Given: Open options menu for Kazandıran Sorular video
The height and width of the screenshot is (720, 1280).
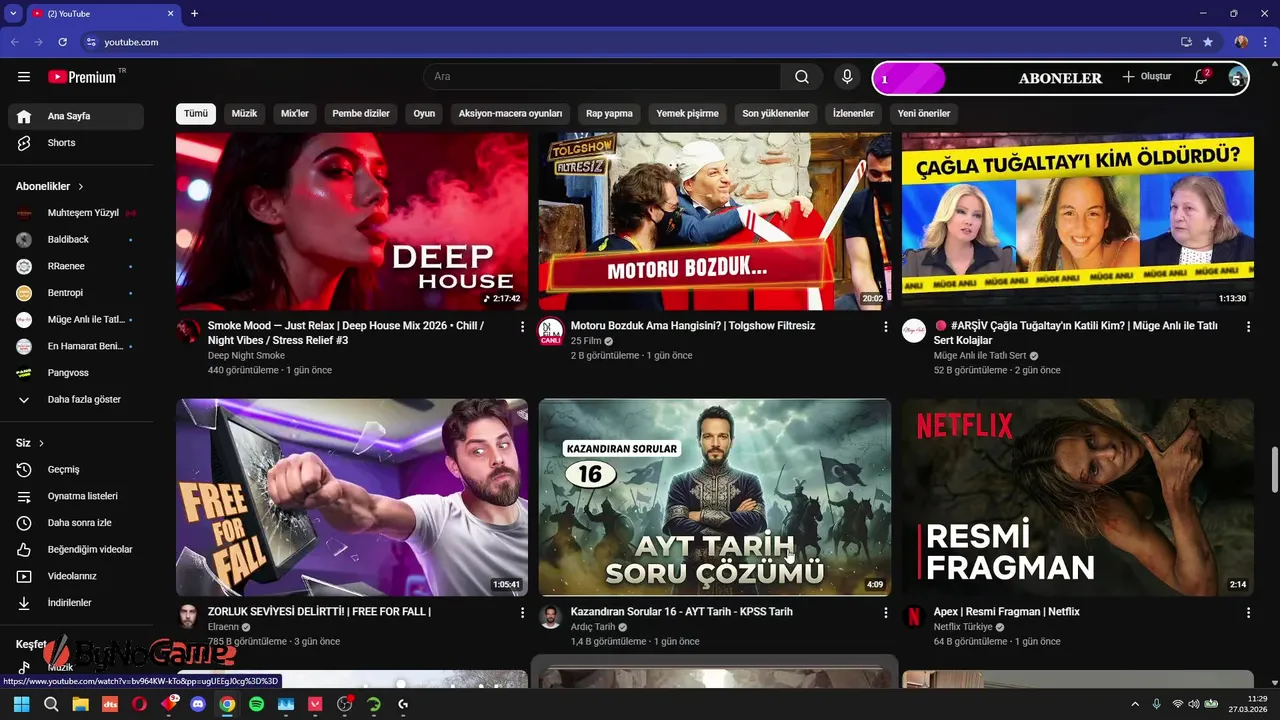Looking at the screenshot, I should pyautogui.click(x=885, y=612).
